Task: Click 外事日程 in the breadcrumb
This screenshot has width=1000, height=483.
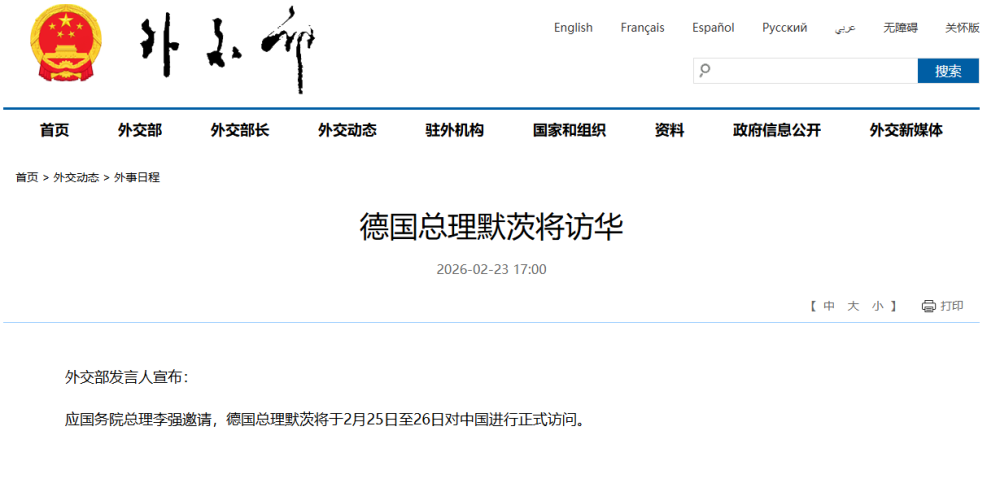Action: tap(137, 177)
